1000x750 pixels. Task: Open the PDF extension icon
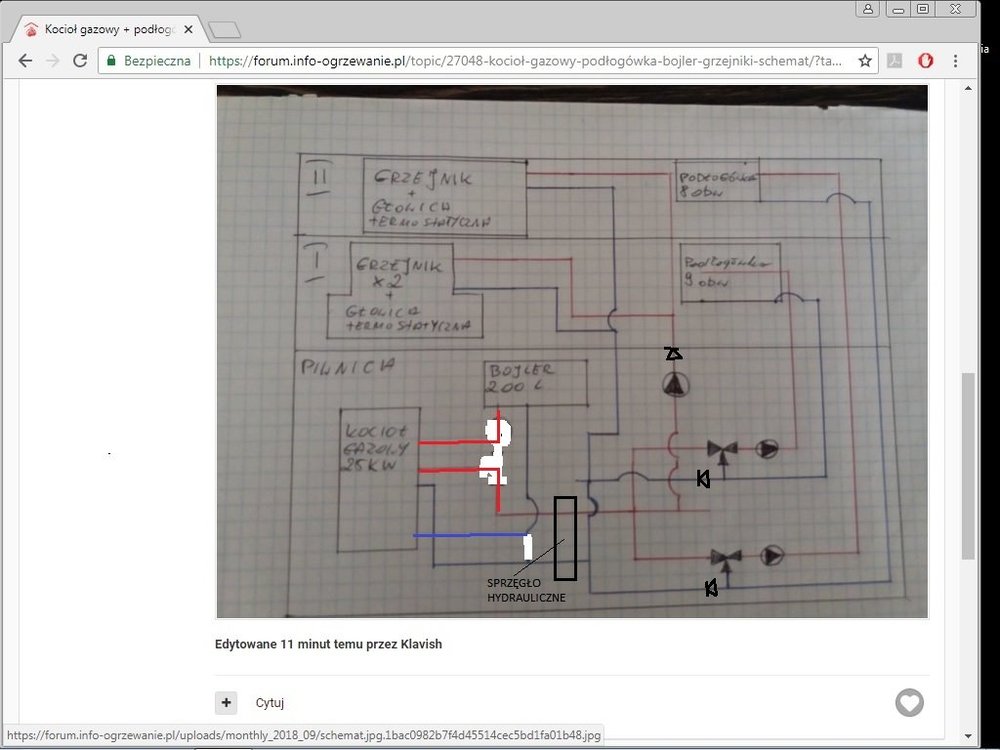(x=896, y=61)
